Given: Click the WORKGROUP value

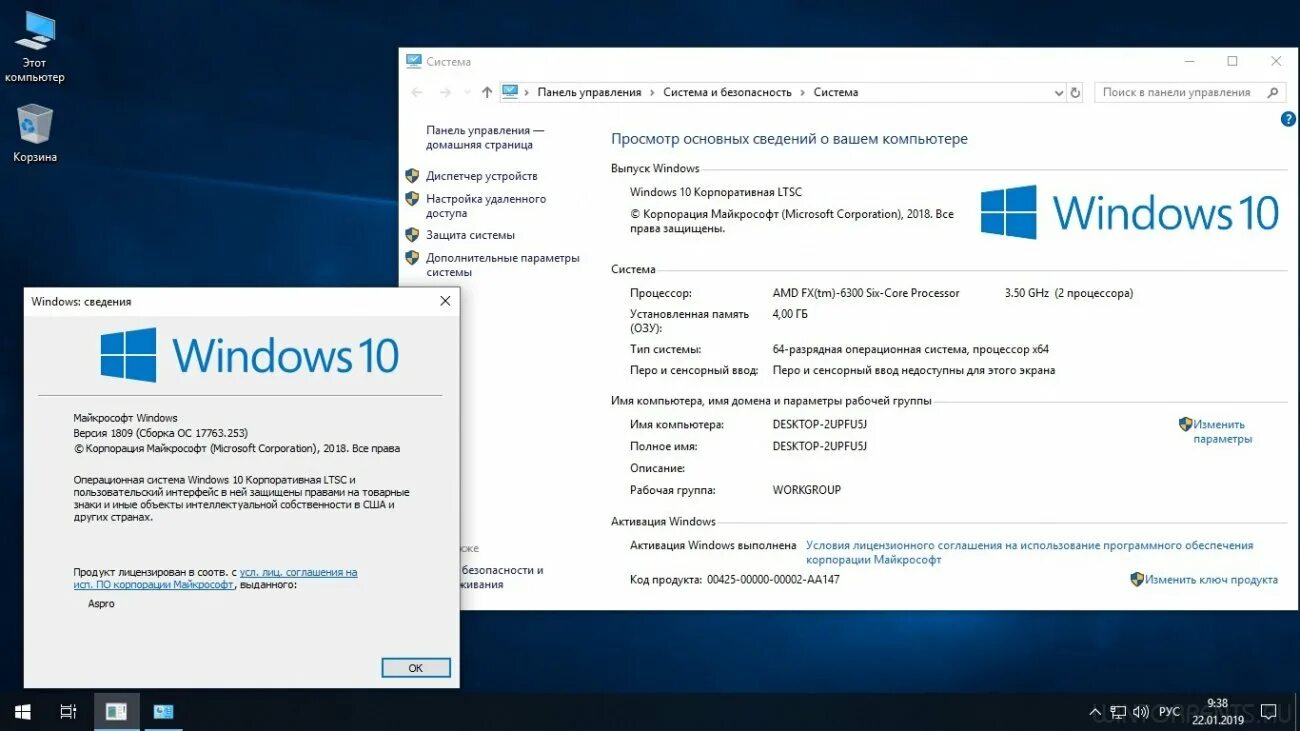Looking at the screenshot, I should (x=807, y=490).
